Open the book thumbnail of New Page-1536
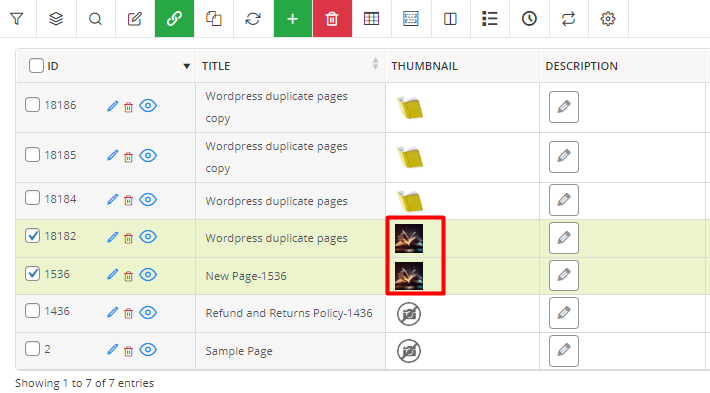Screen dimensions: 710x393 click(x=409, y=276)
